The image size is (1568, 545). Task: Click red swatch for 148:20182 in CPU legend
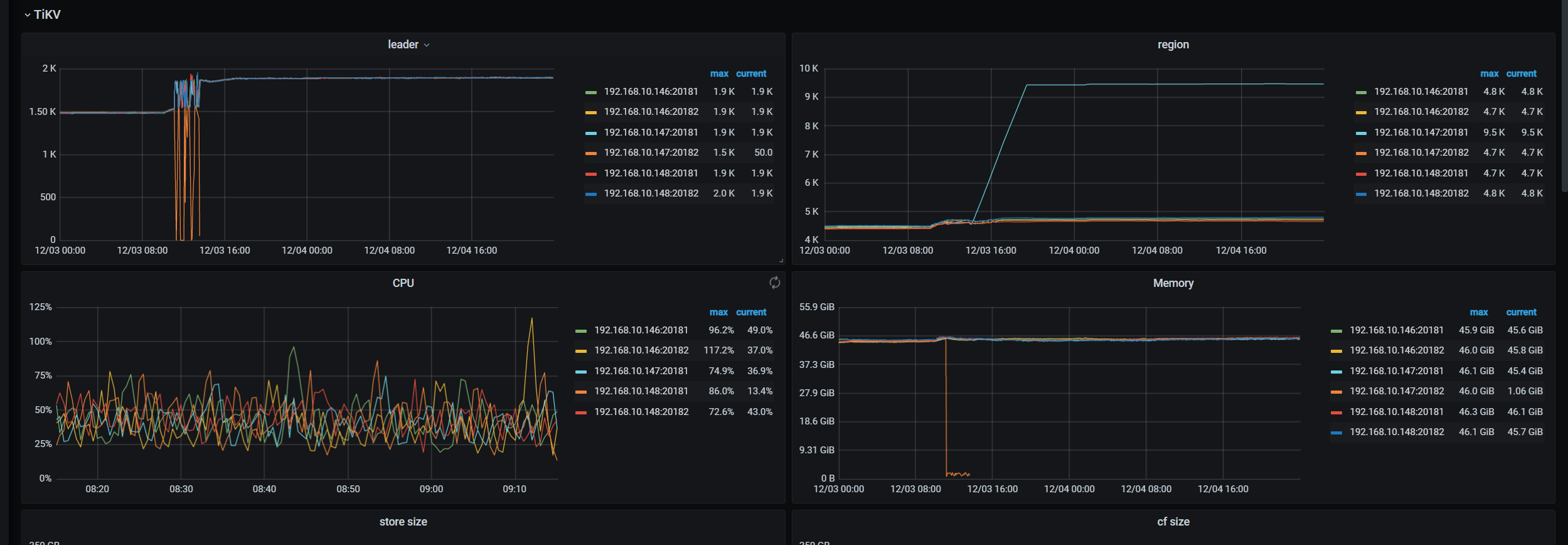point(580,413)
